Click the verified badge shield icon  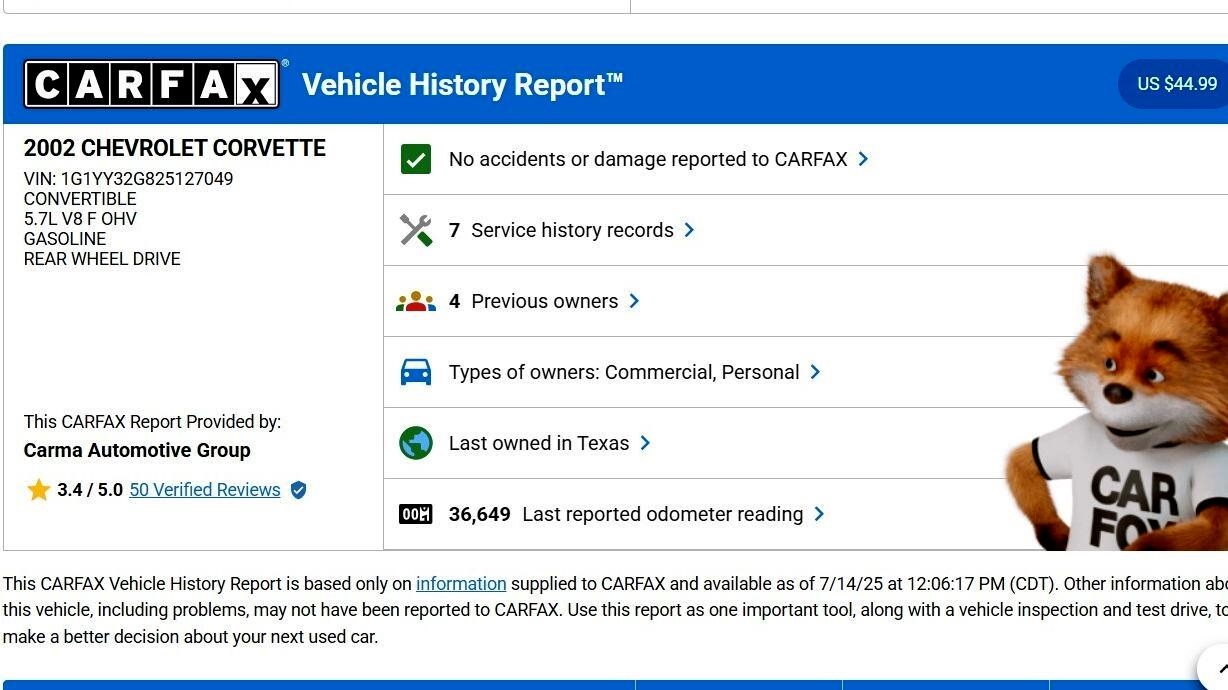(298, 490)
